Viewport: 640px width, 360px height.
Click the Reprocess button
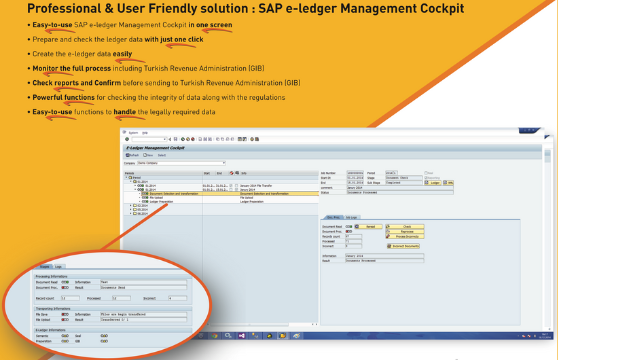click(405, 231)
